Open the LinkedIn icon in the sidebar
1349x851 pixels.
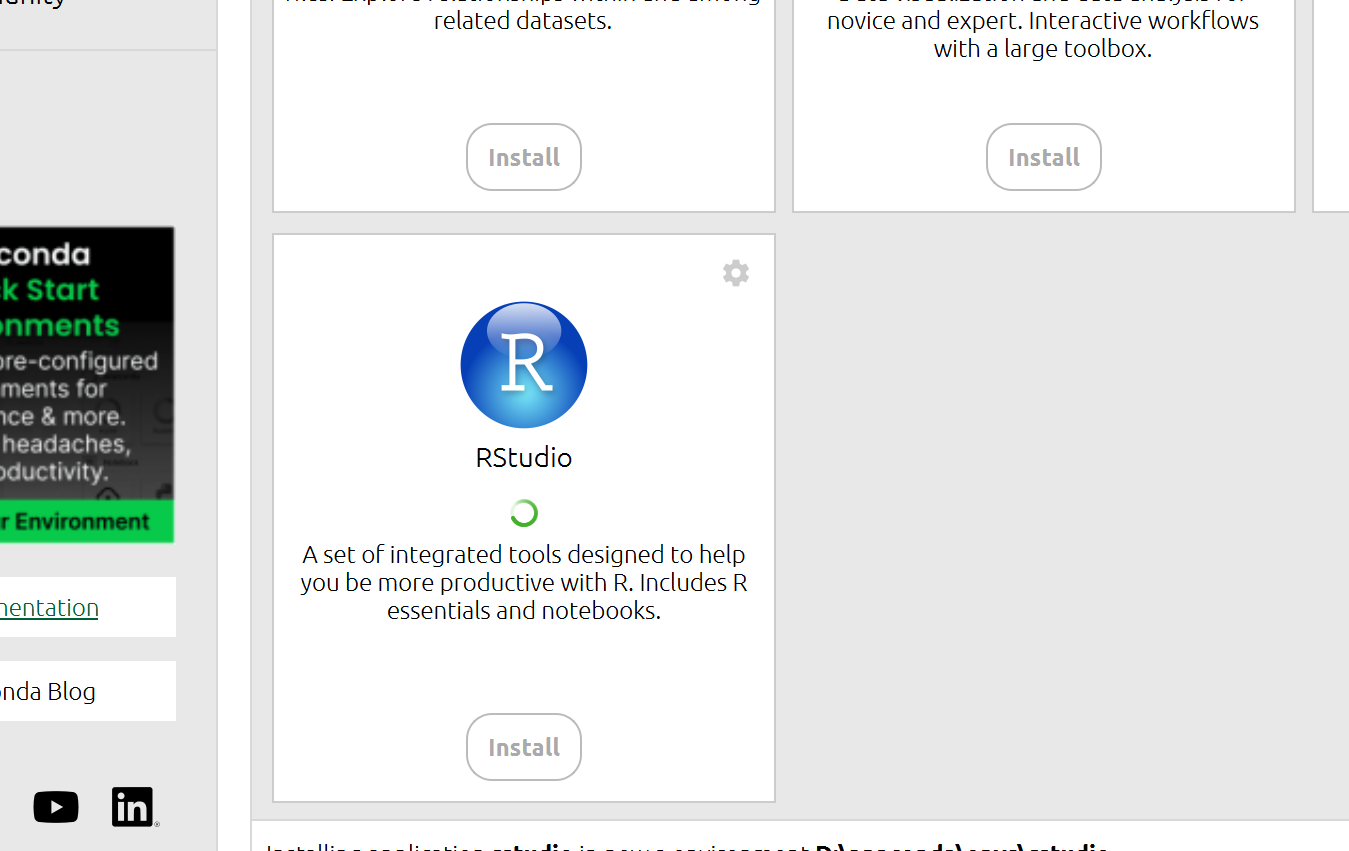click(x=134, y=807)
